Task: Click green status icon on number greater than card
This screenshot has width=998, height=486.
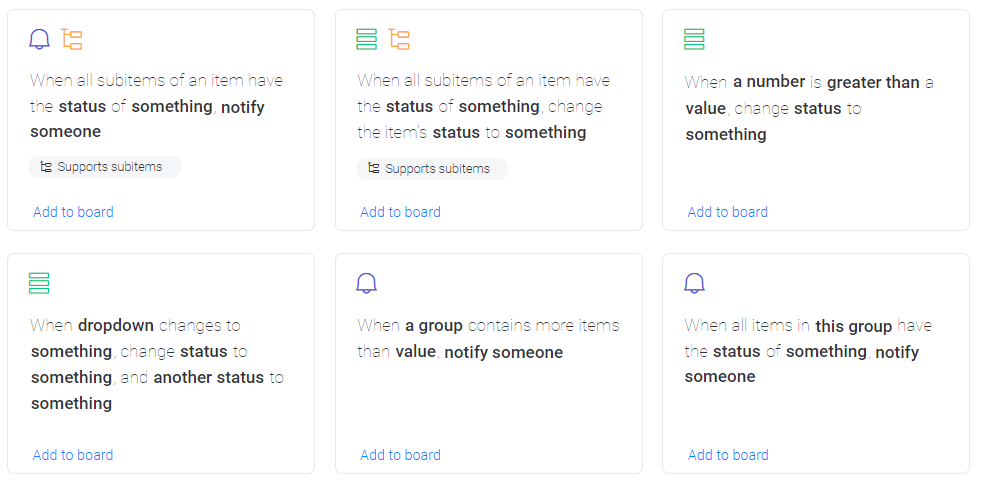Action: click(694, 39)
